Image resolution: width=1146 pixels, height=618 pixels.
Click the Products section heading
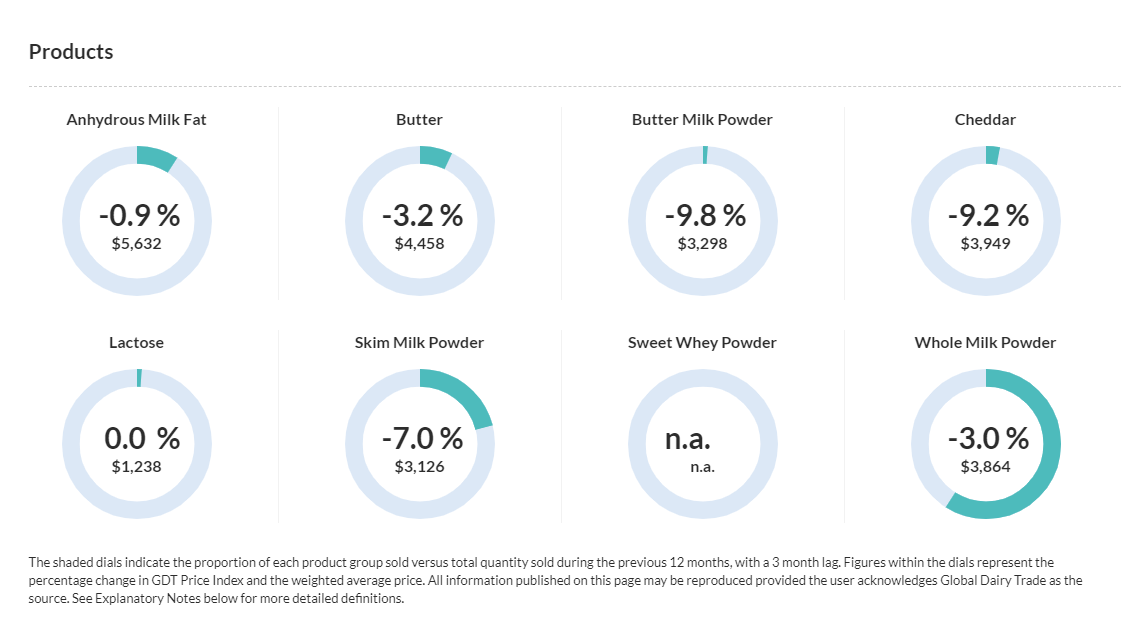coord(71,52)
